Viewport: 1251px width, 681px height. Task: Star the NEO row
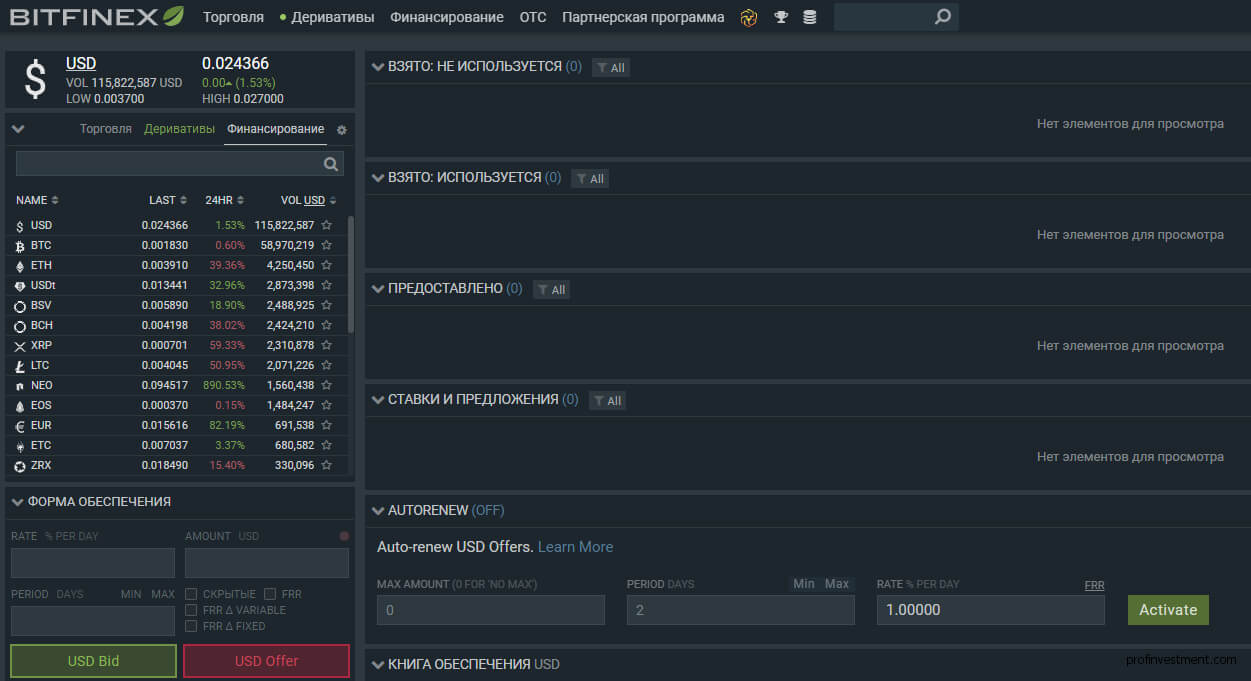pyautogui.click(x=327, y=385)
